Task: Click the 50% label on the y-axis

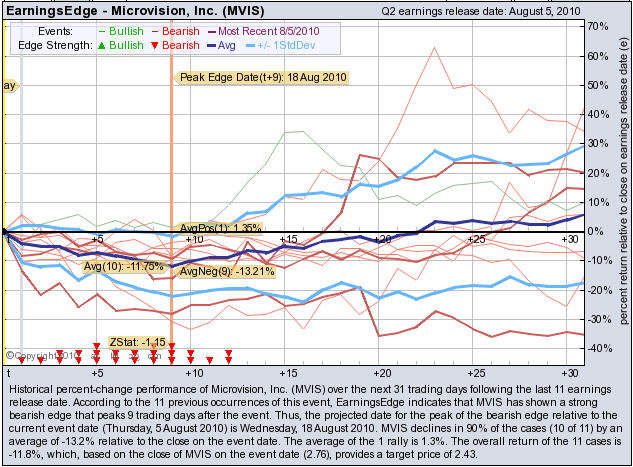Action: click(598, 85)
